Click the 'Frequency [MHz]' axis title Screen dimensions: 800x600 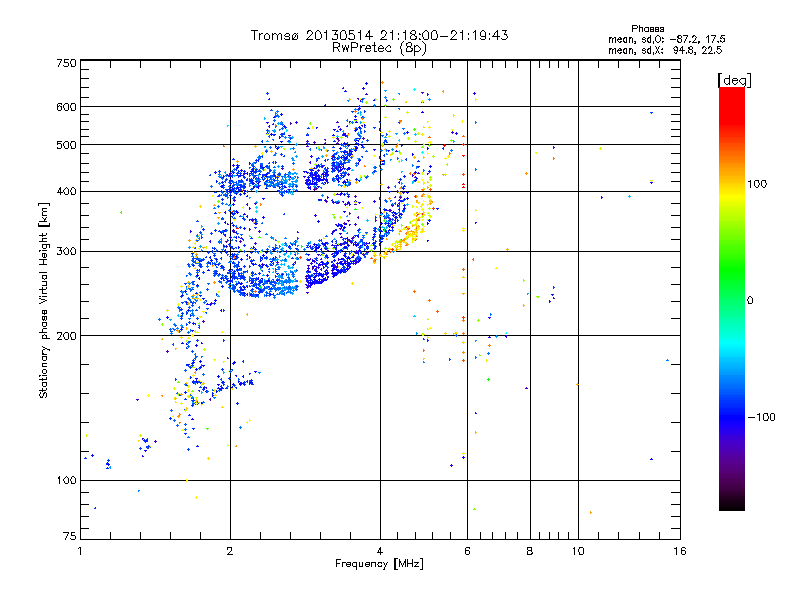point(379,564)
